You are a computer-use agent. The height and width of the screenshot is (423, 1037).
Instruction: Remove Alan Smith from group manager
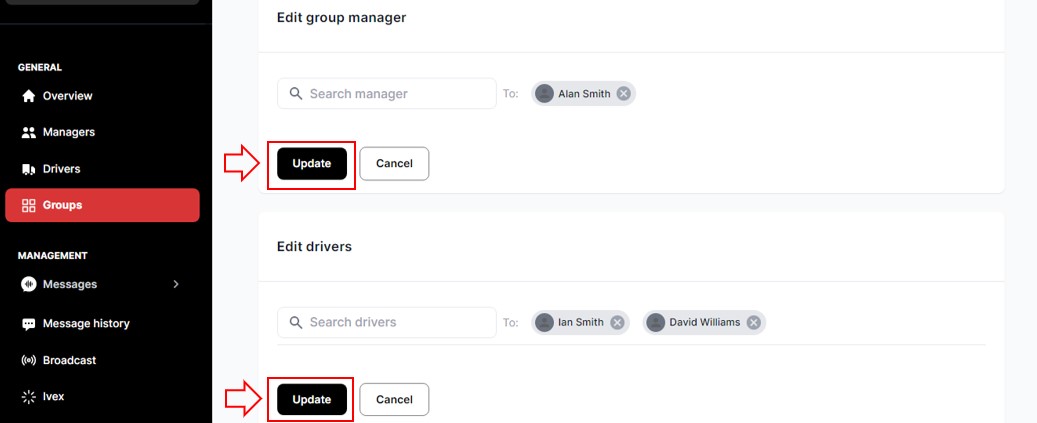point(623,93)
